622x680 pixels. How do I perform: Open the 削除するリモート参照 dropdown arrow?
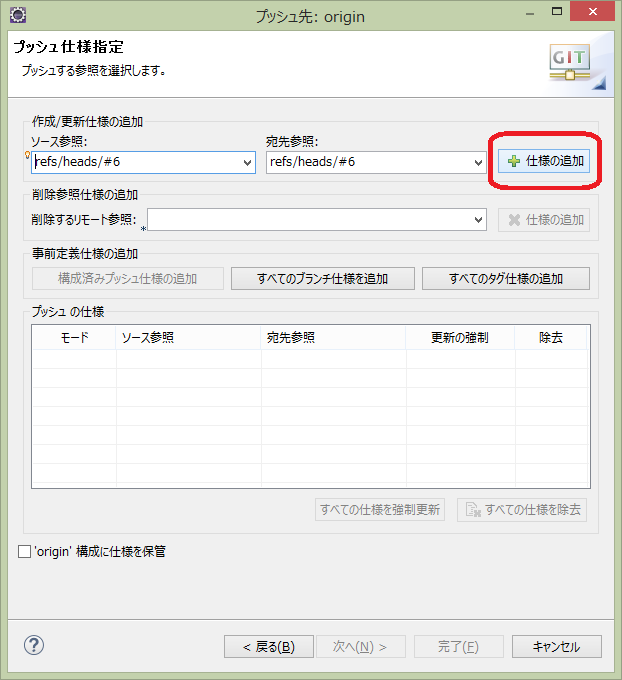click(x=478, y=220)
